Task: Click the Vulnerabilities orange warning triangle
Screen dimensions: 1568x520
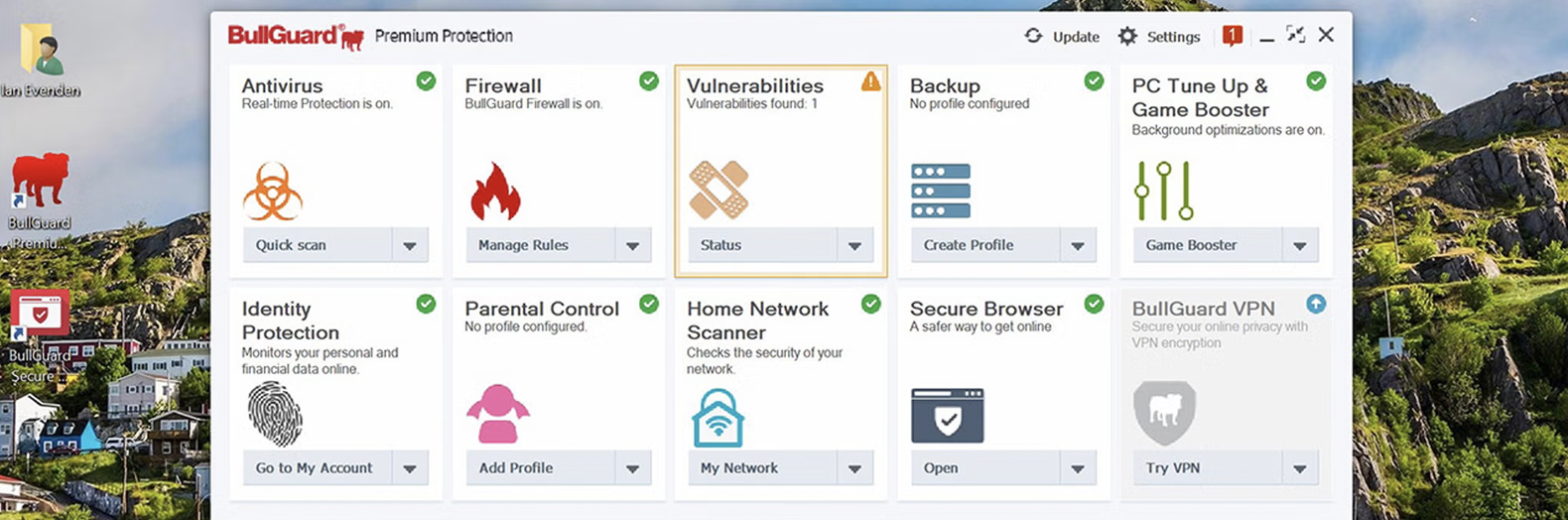Action: coord(870,81)
